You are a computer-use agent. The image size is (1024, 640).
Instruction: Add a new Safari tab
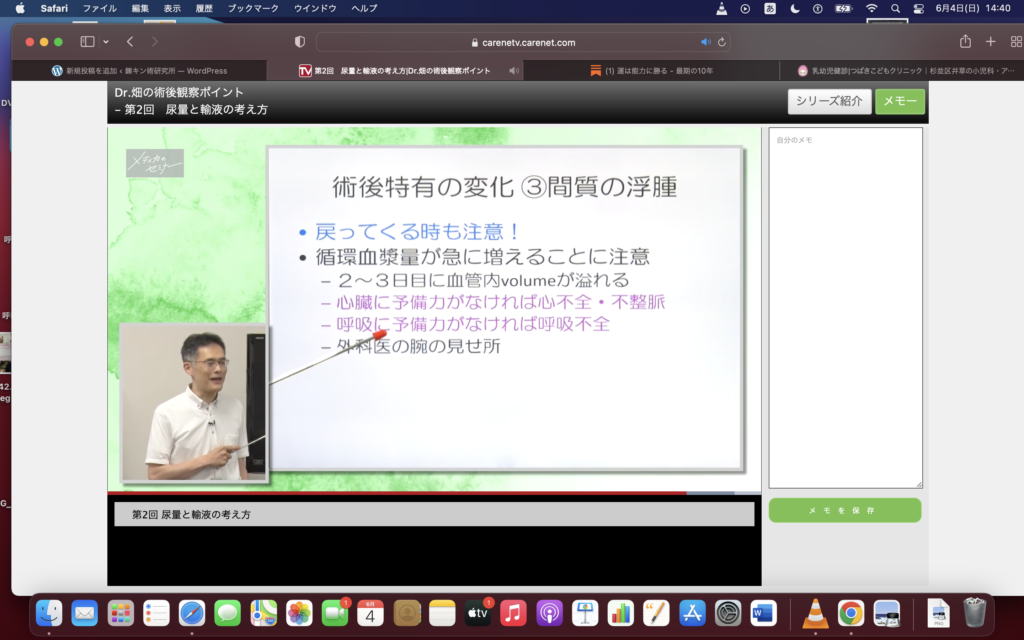[990, 42]
